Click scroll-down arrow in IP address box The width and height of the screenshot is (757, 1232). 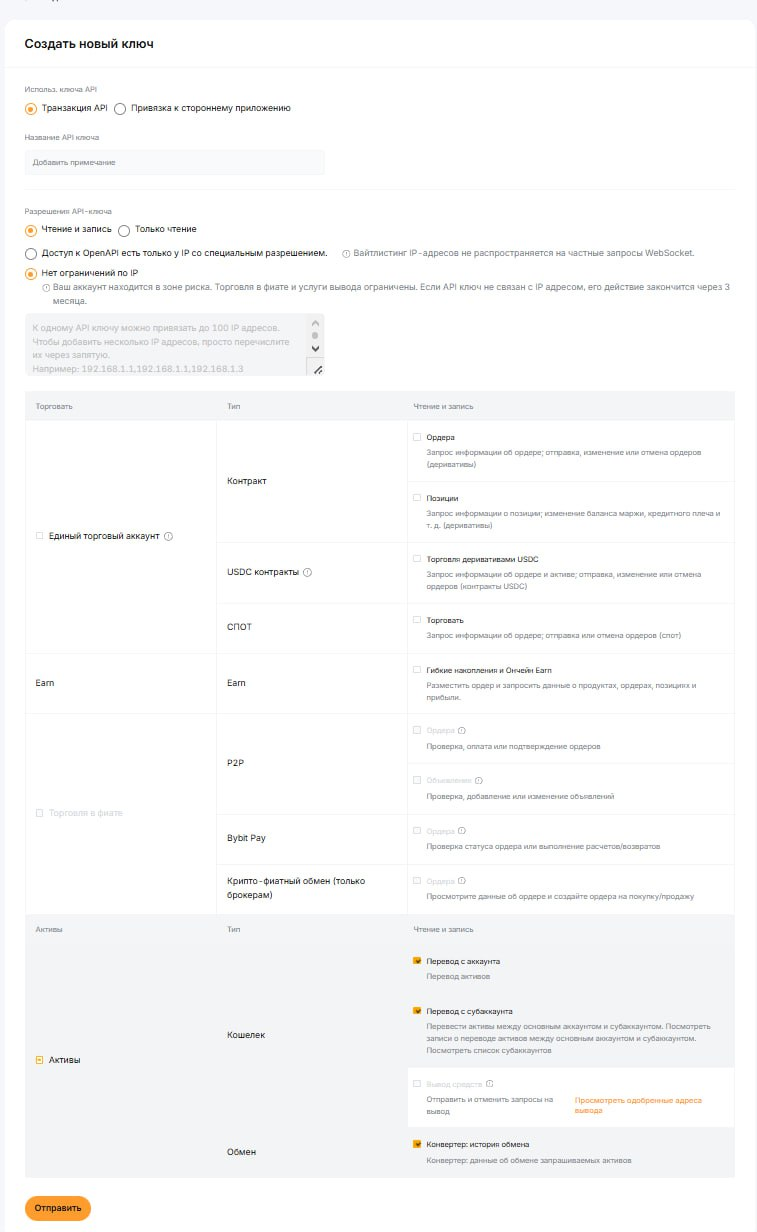coord(315,348)
